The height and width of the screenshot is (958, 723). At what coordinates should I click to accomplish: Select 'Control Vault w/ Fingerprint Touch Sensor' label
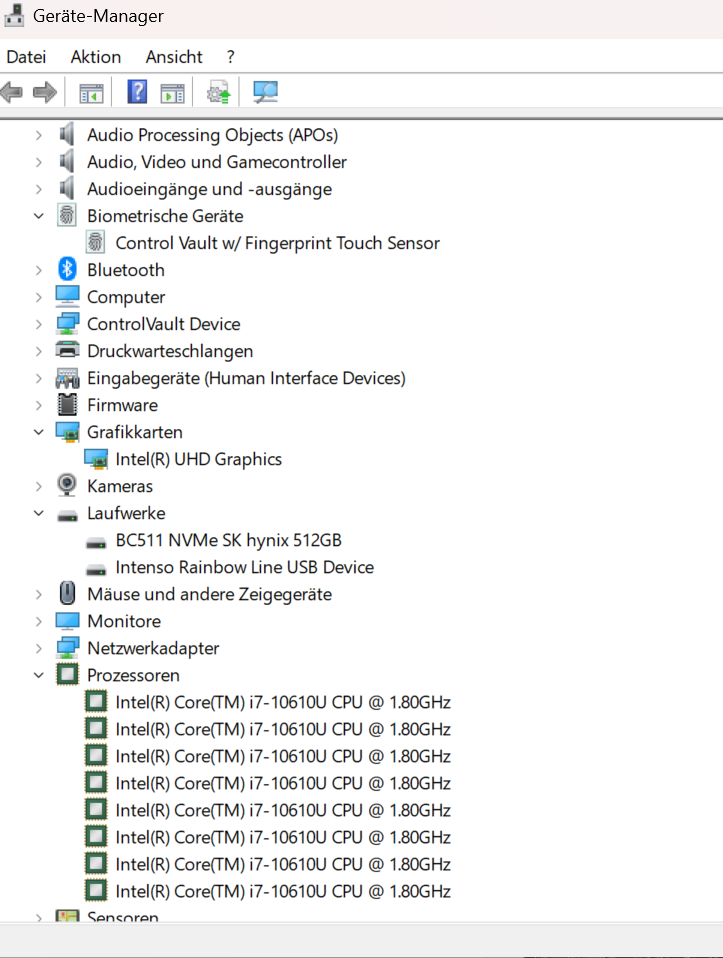[277, 243]
